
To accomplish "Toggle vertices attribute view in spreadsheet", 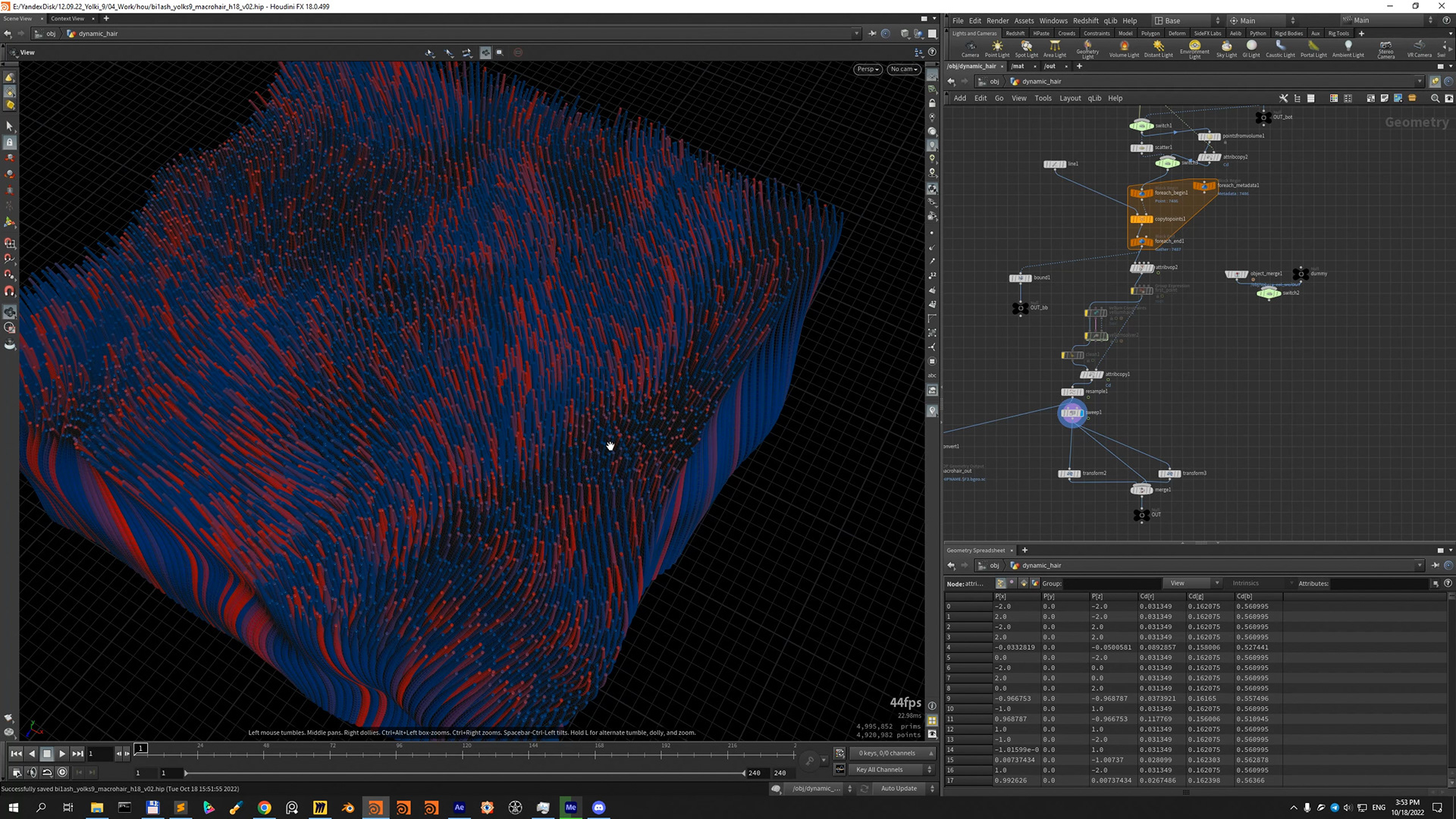I will (x=1012, y=583).
